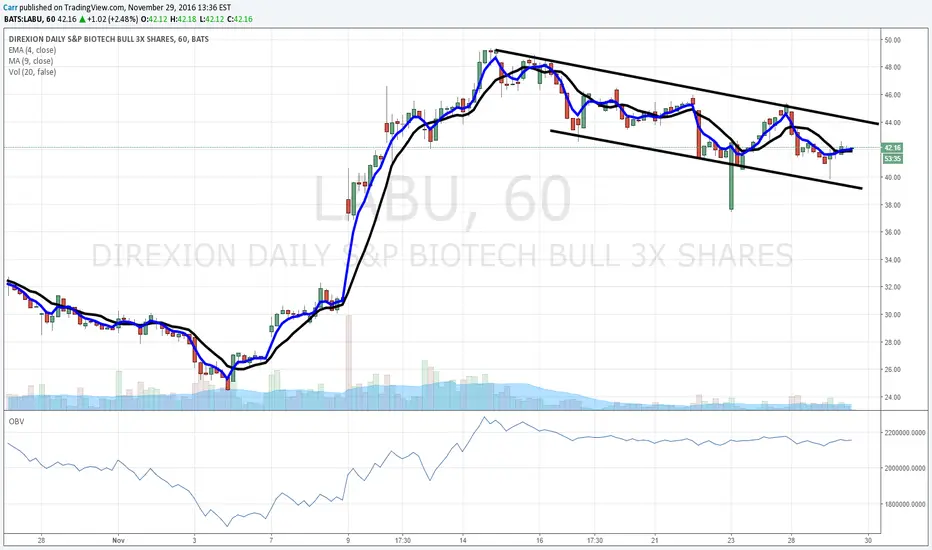Click the 14 date label on time axis
Image resolution: width=932 pixels, height=550 pixels.
(464, 540)
